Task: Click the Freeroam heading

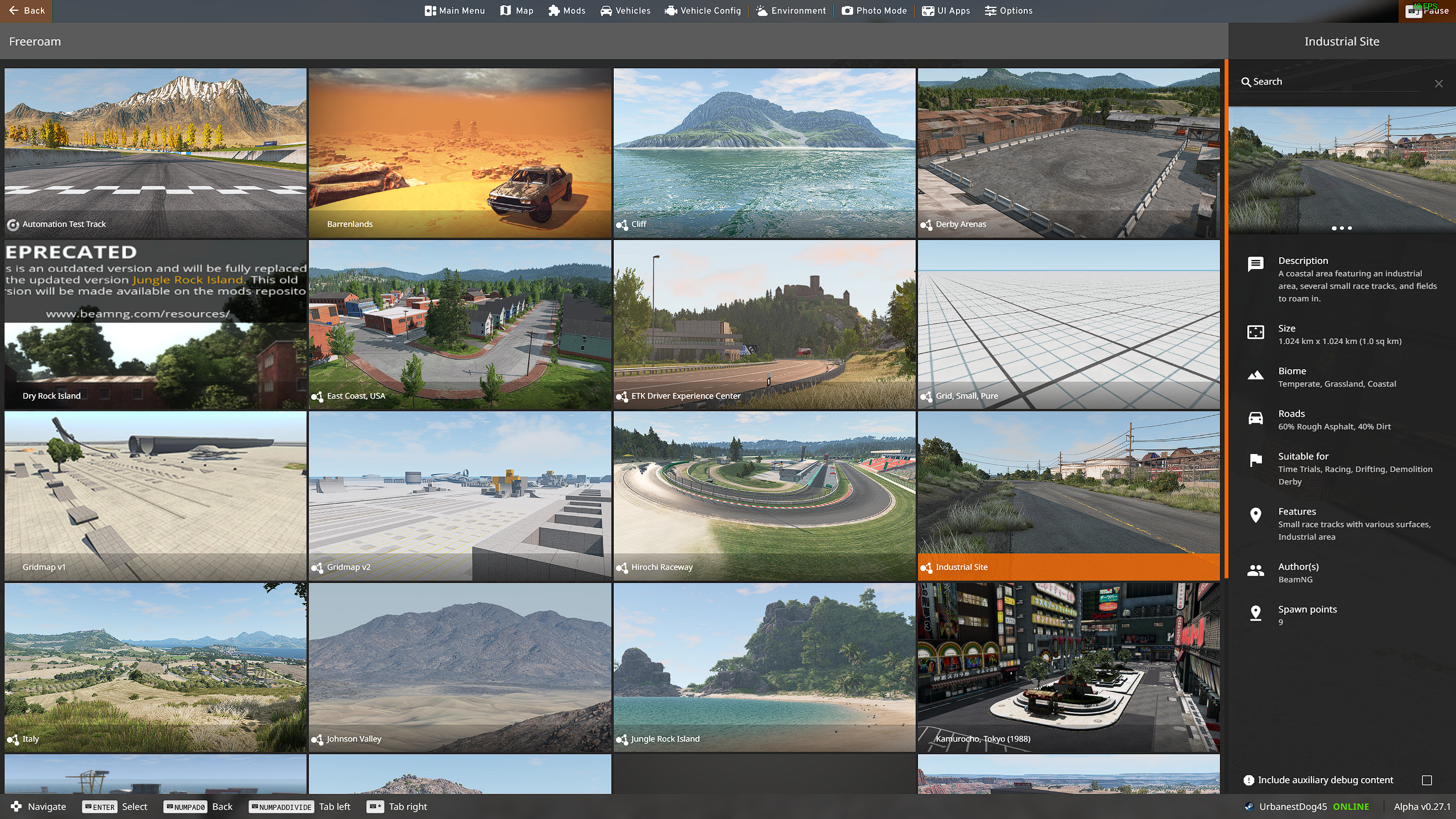Action: coord(35,42)
